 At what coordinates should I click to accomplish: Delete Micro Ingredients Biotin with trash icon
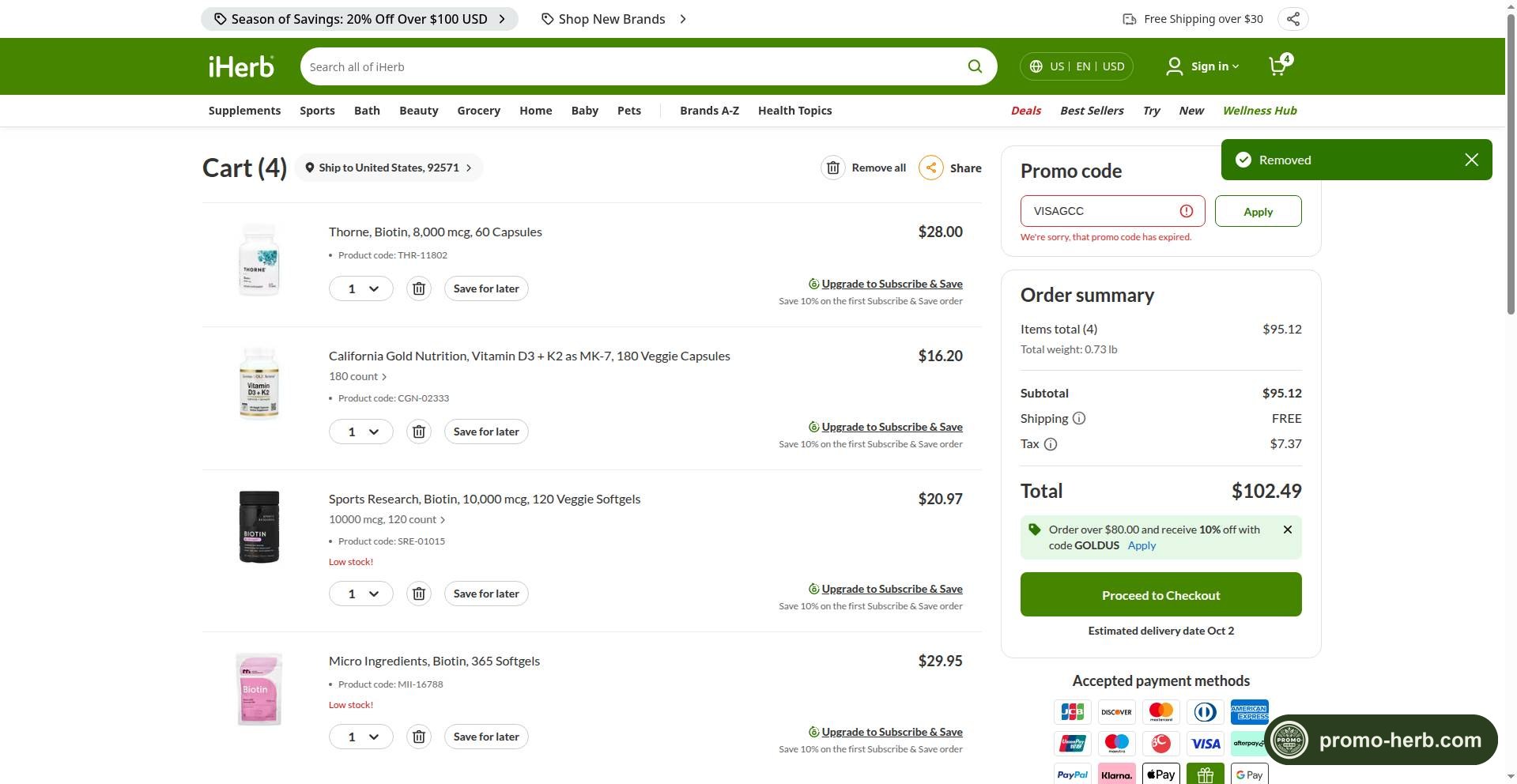click(419, 737)
